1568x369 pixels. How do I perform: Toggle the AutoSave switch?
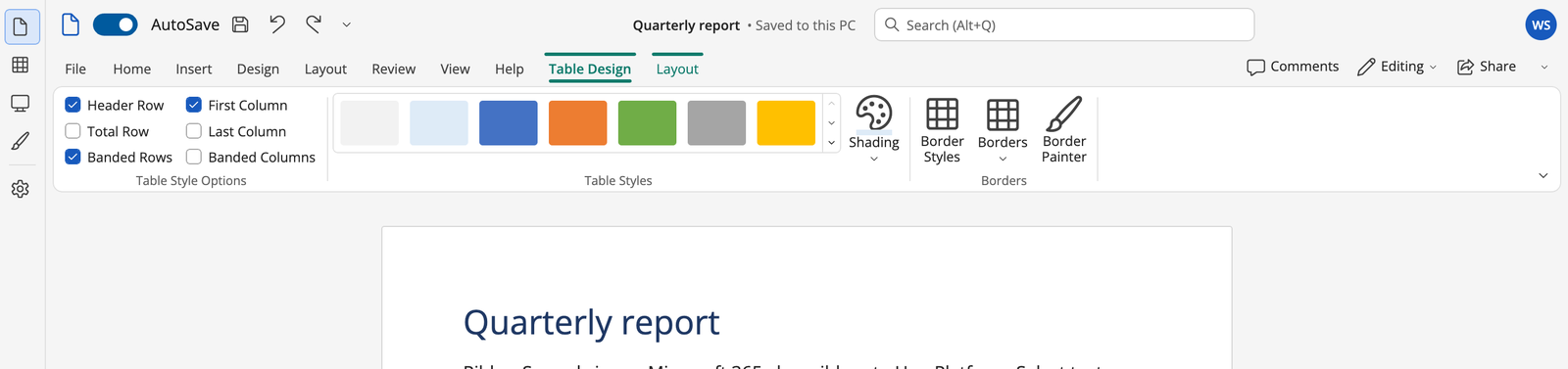pos(116,24)
